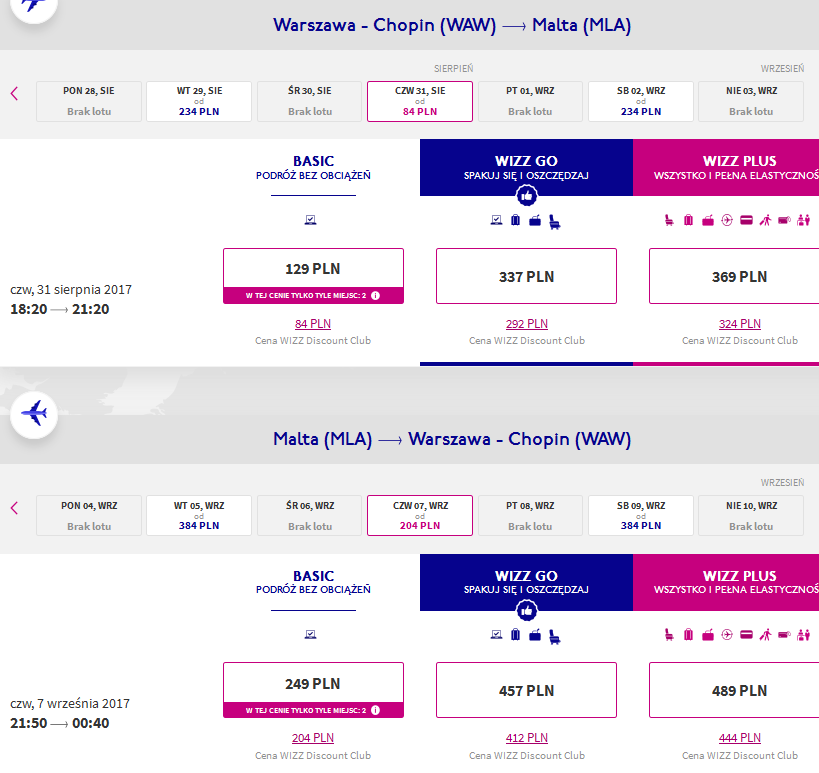Image resolution: width=819 pixels, height=773 pixels.
Task: Click online check-in icon under outbound BASIC
Action: coord(310,220)
